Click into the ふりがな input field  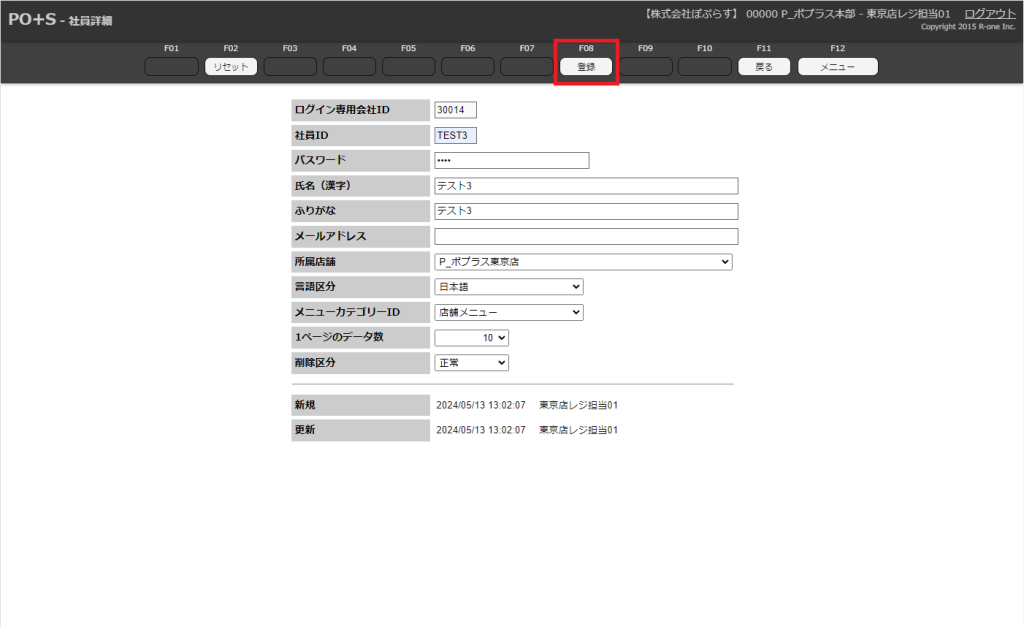point(586,211)
